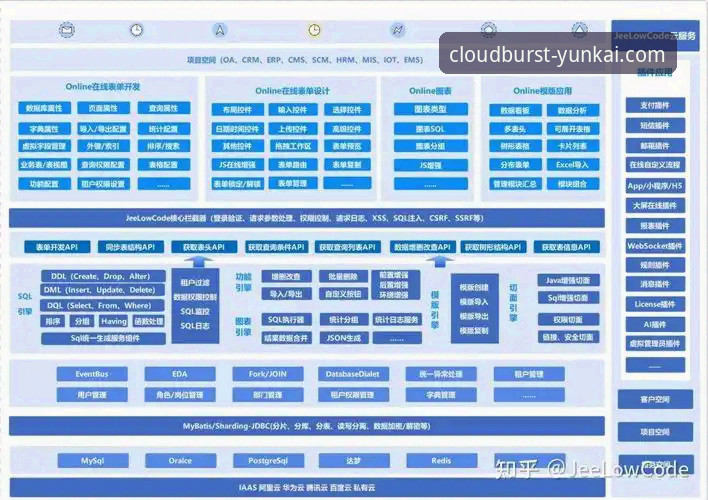Click the up arrow above 模版创建 block
This screenshot has height=500, width=708.
[x=440, y=262]
